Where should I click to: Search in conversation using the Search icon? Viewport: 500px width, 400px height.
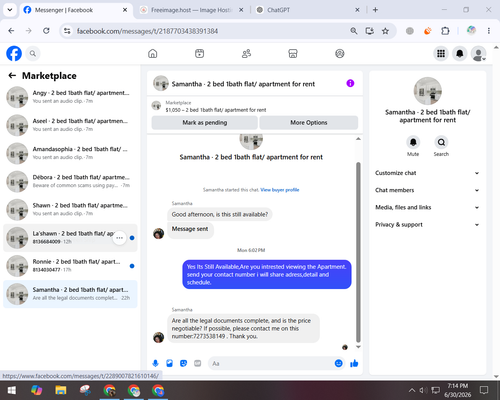pos(441,142)
